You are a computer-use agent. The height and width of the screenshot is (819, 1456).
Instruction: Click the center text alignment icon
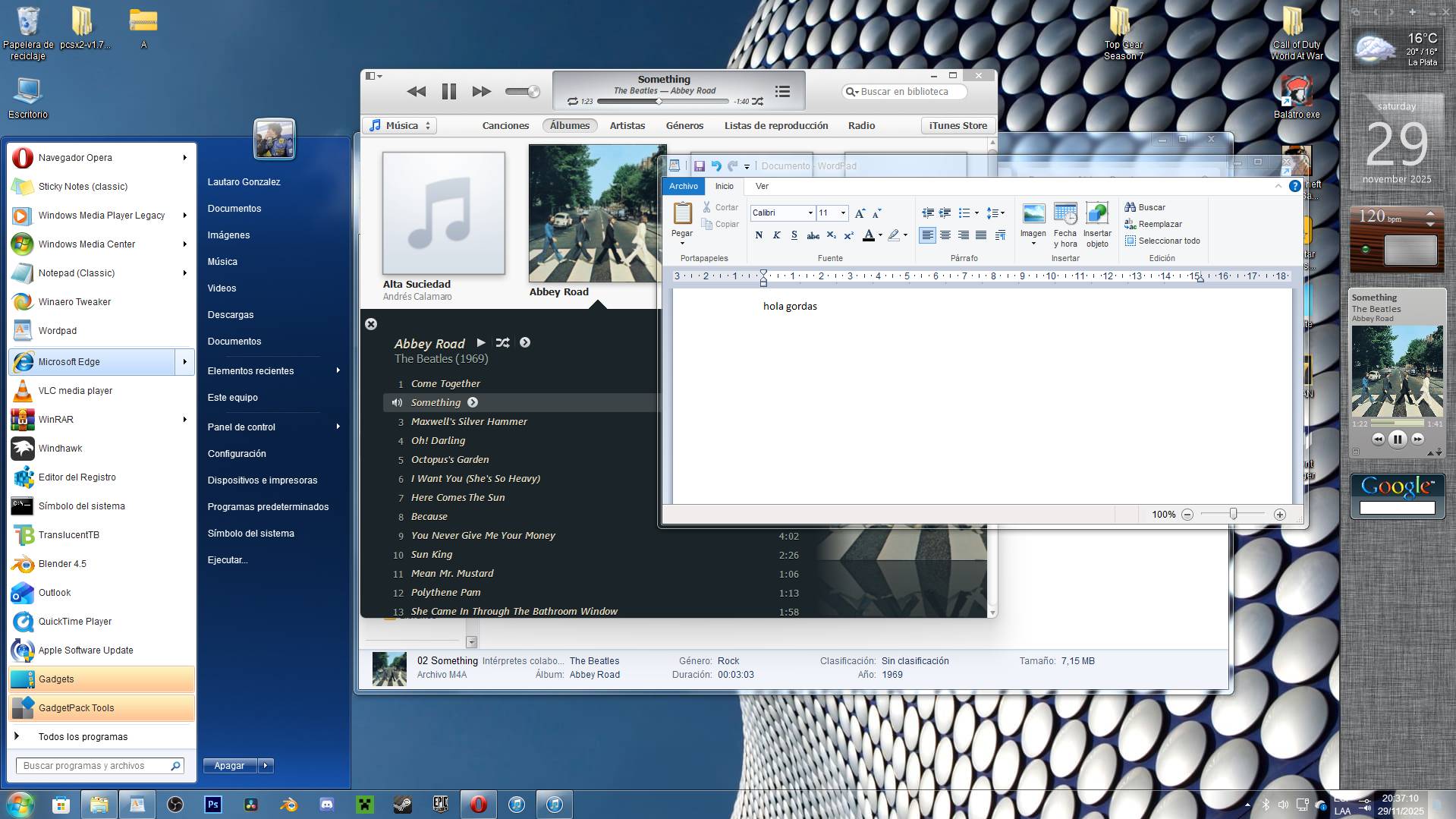click(945, 235)
